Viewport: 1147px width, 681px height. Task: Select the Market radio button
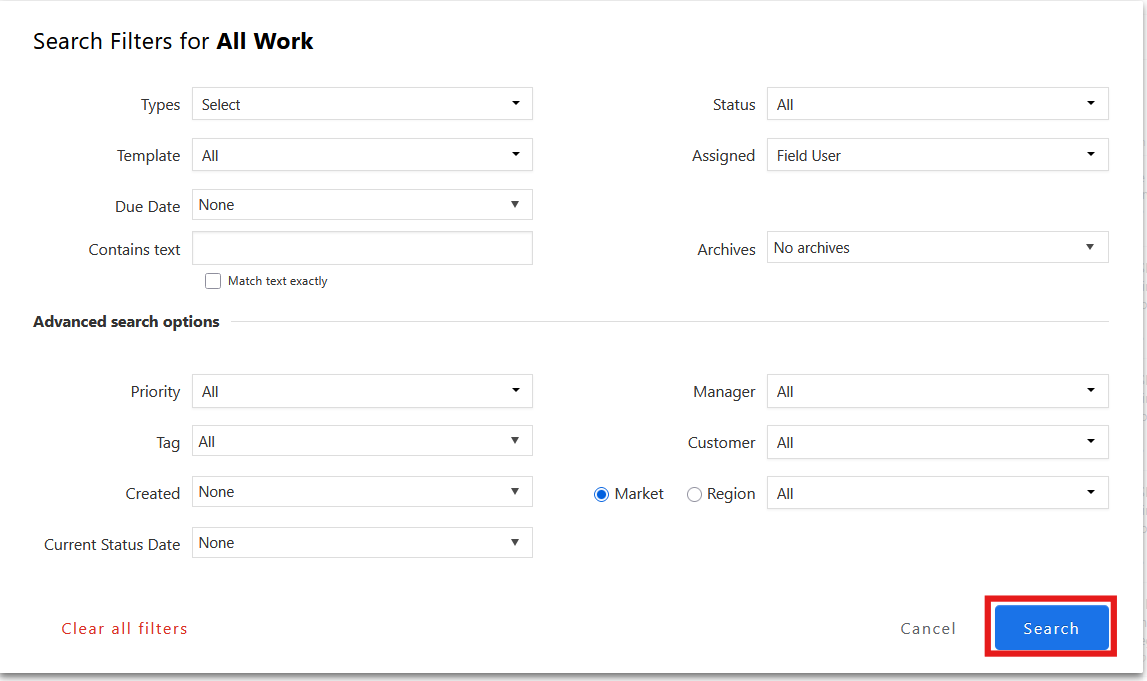(x=602, y=494)
